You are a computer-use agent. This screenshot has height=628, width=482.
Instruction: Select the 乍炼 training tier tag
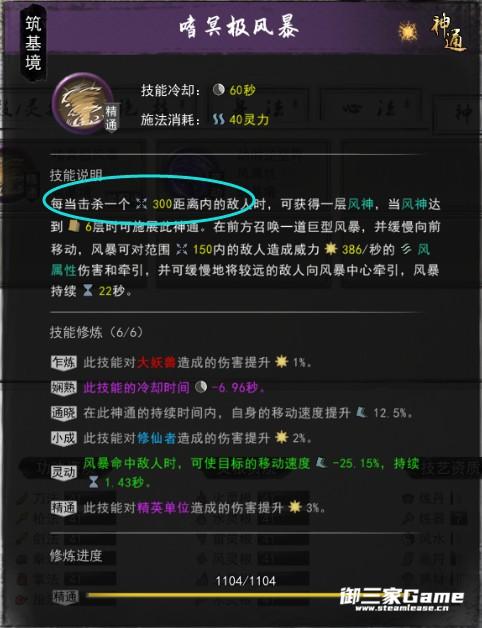63,362
